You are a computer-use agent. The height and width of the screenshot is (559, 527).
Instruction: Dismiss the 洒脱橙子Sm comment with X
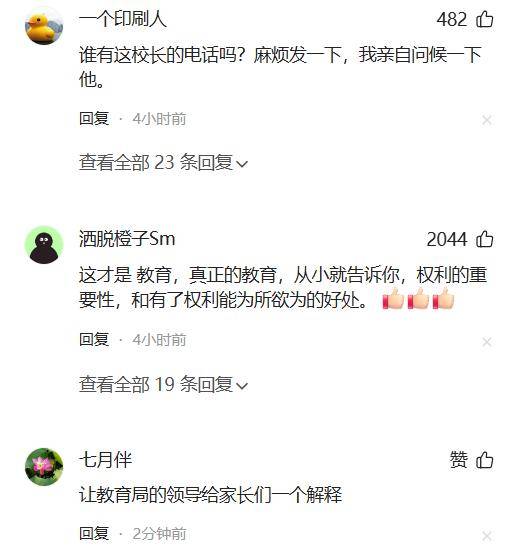coord(487,342)
